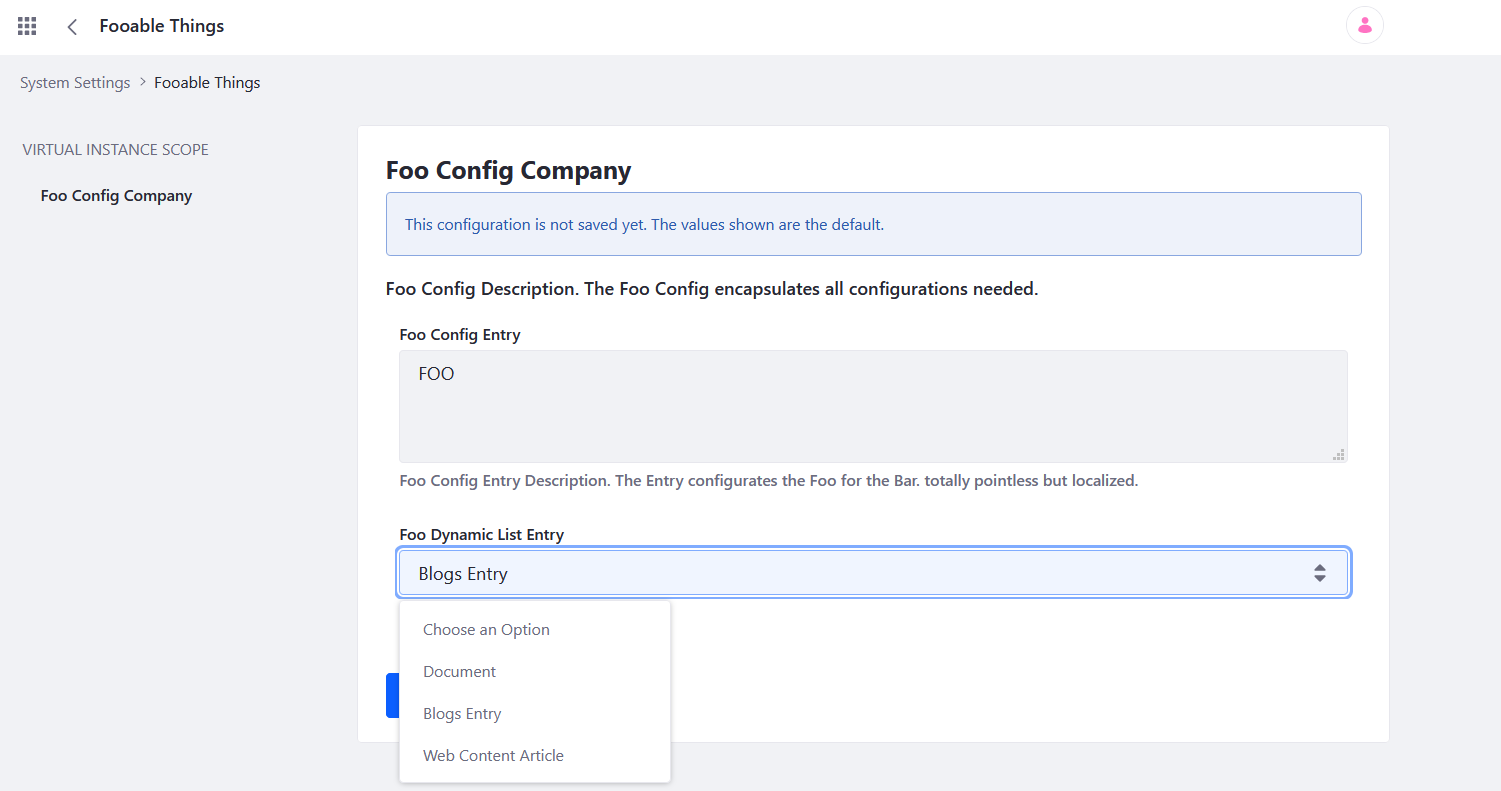Click the Foo Dynamic List Entry label
This screenshot has width=1501, height=791.
(x=481, y=535)
